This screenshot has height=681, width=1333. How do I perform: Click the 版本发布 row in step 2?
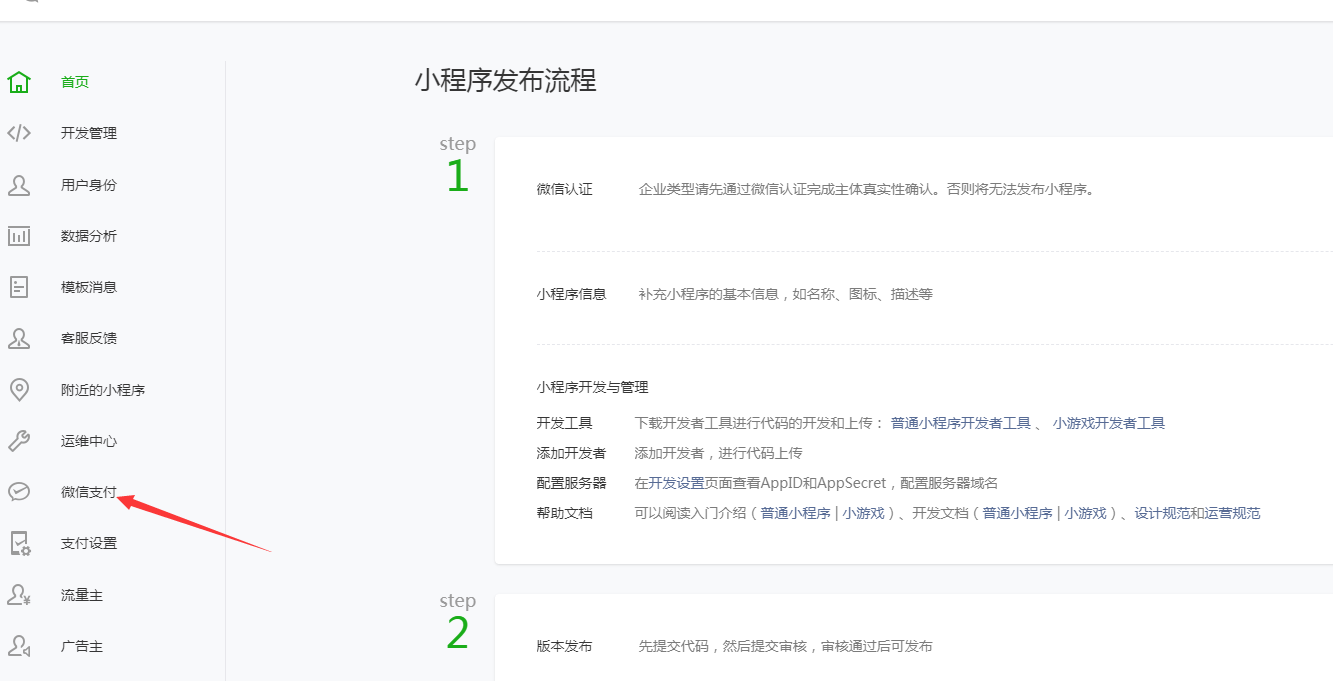[x=564, y=646]
